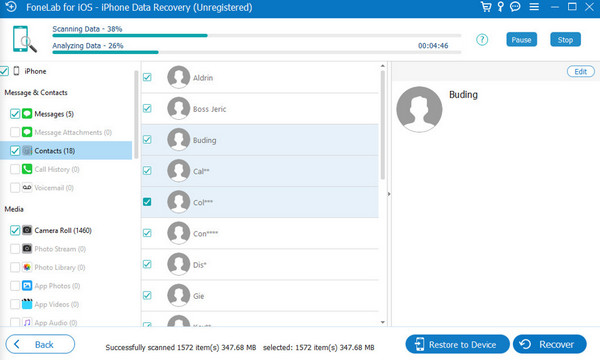This screenshot has height=360, width=600.
Task: Open the shopping cart purchase icon
Action: (x=486, y=7)
